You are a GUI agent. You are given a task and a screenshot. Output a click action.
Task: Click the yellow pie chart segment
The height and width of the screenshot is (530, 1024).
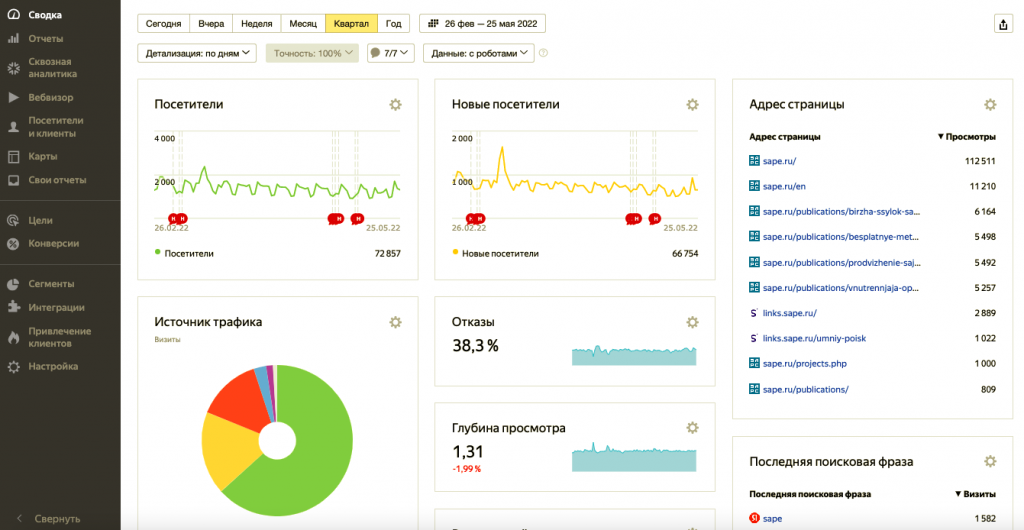click(229, 447)
